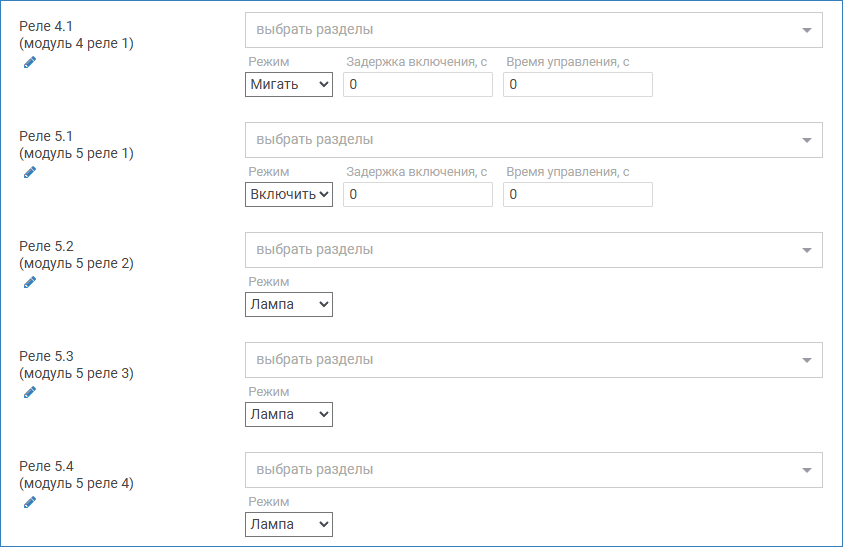Open 'выбрать разделы' list for Реле 5.4
The height and width of the screenshot is (547, 843).
[x=534, y=470]
